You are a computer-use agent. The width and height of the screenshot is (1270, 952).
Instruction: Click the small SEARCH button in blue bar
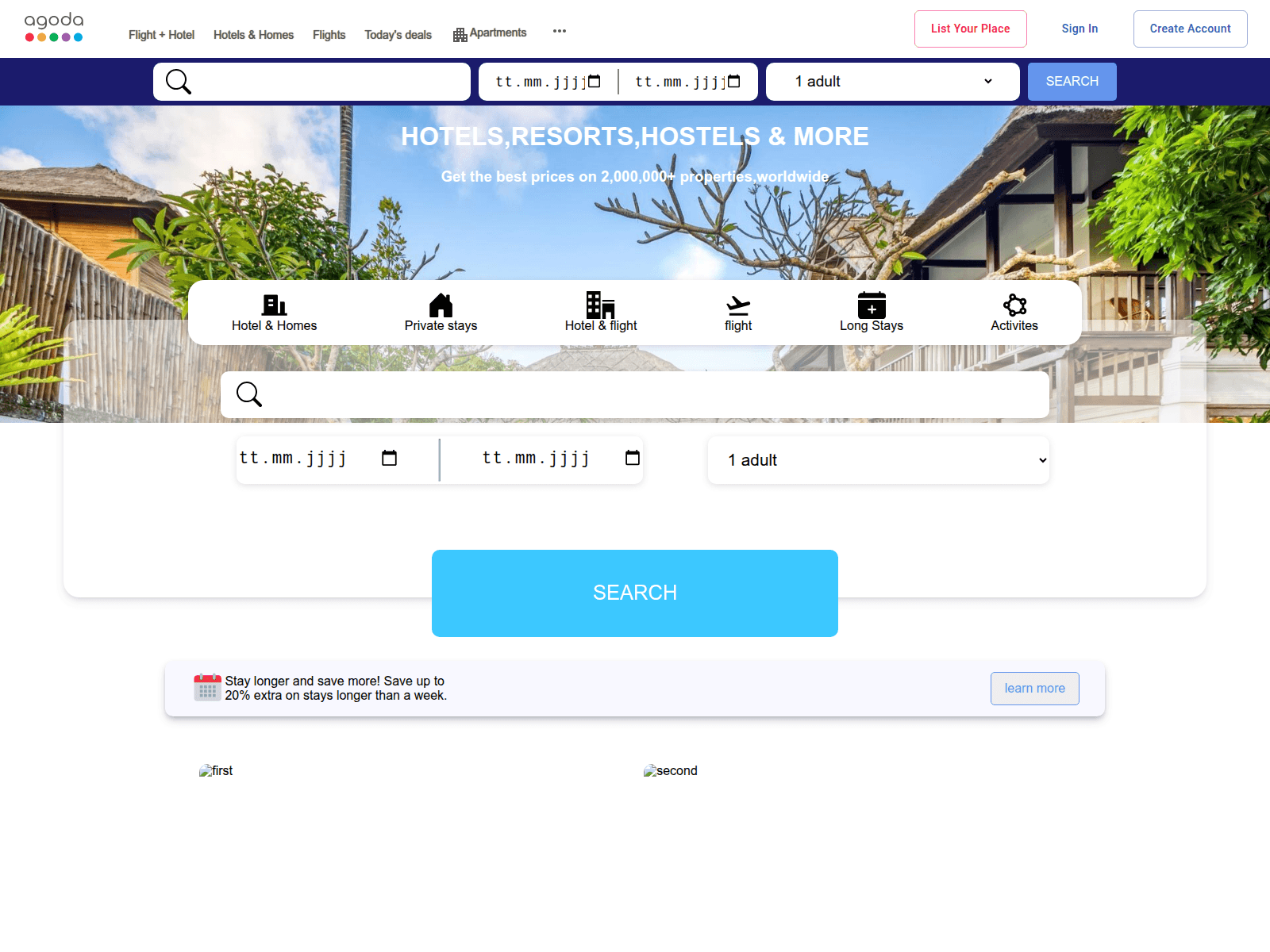tap(1072, 82)
